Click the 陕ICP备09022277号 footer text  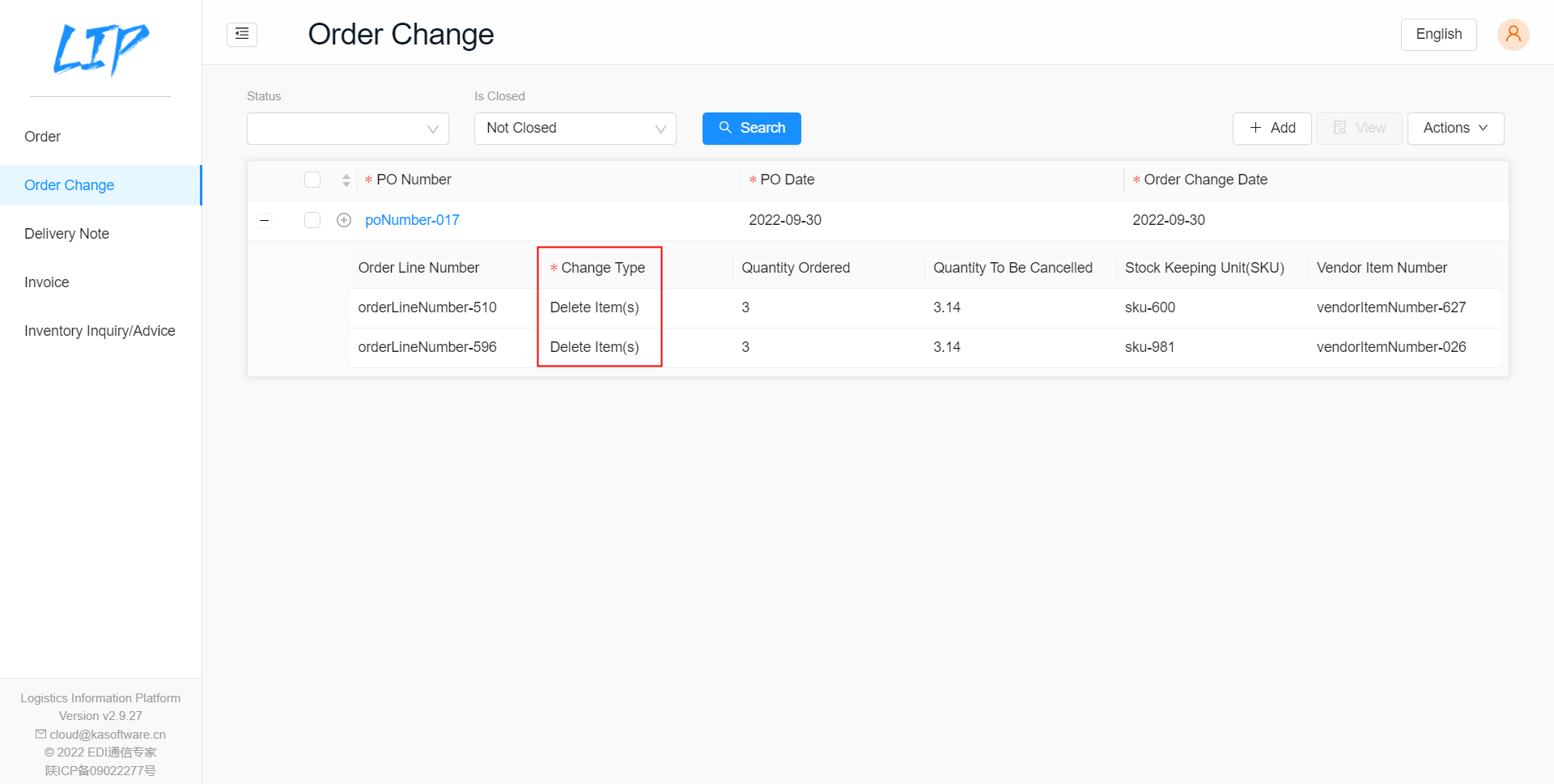(x=100, y=770)
